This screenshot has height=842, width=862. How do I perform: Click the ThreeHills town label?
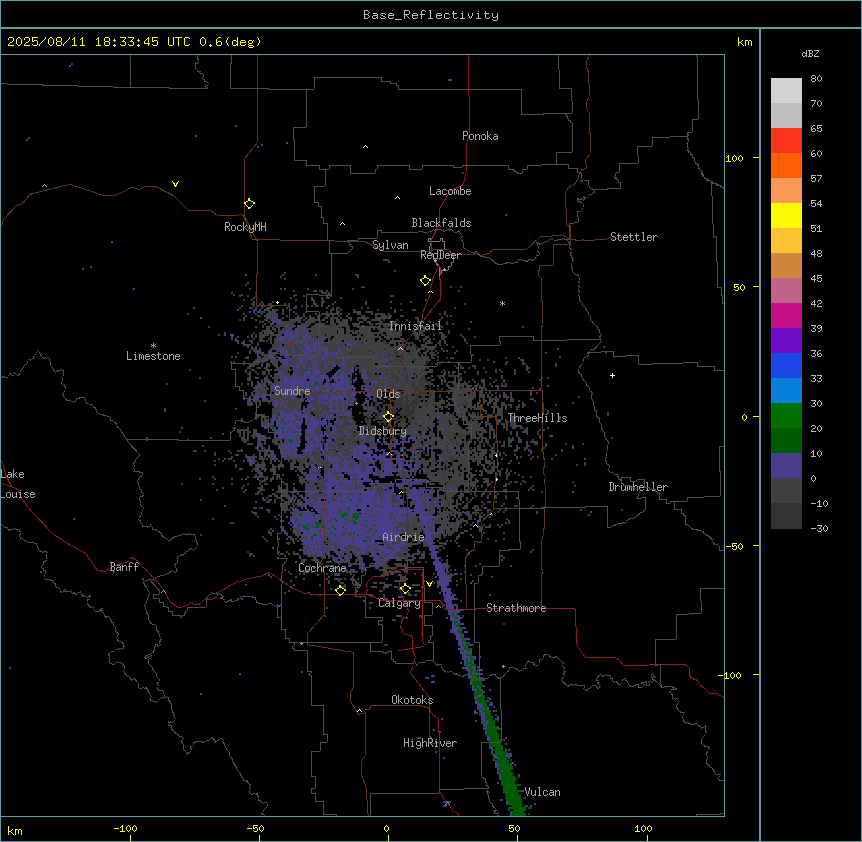tap(537, 418)
